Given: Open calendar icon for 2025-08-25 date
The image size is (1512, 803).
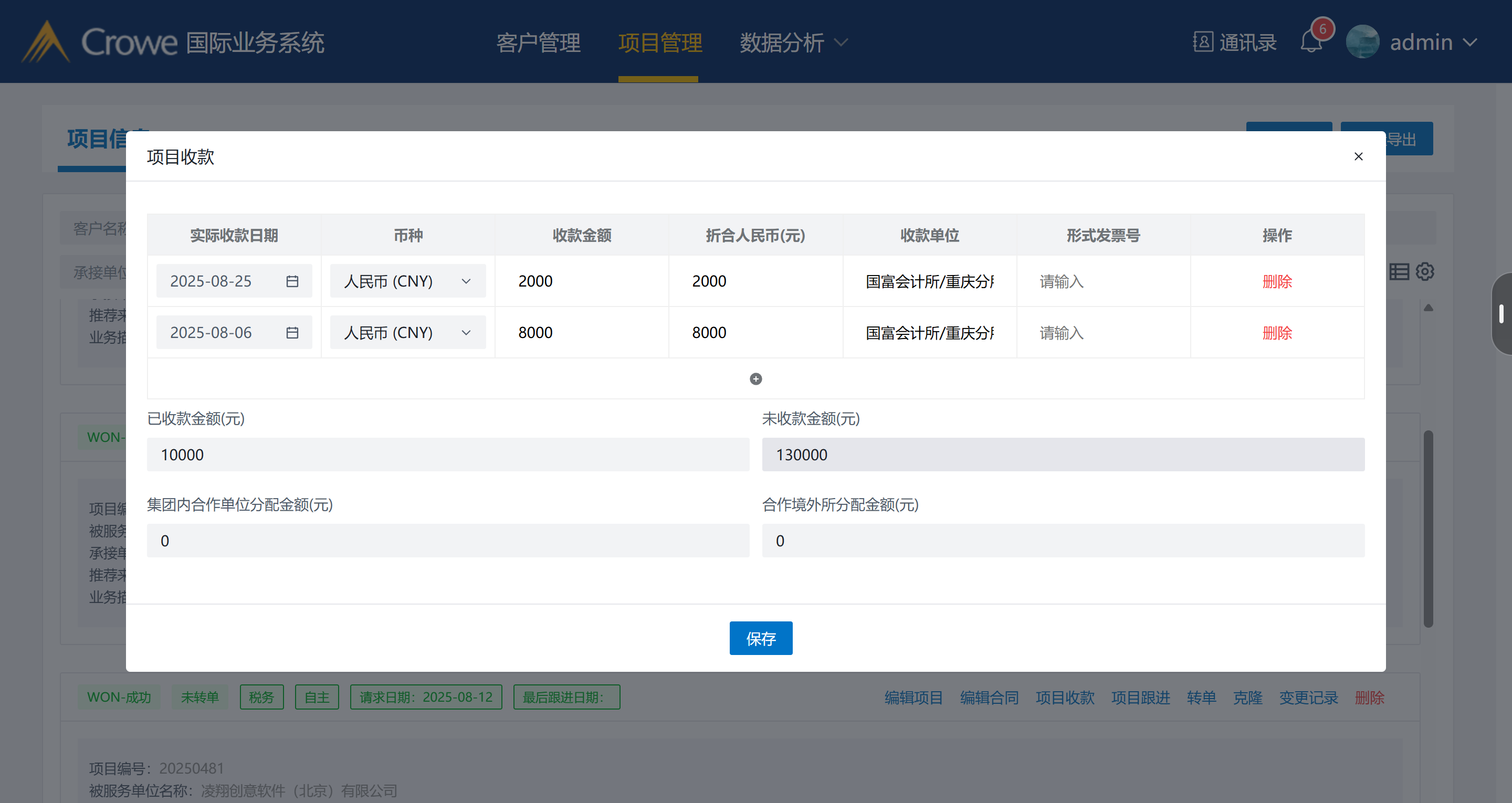Looking at the screenshot, I should pos(292,281).
